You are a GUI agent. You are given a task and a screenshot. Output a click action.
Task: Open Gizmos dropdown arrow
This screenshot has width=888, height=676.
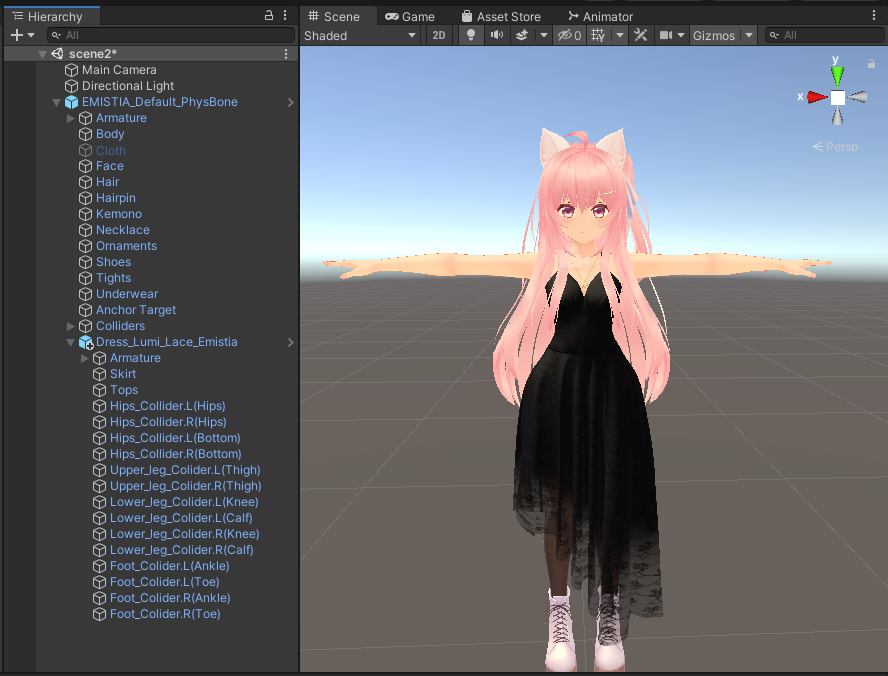point(749,35)
